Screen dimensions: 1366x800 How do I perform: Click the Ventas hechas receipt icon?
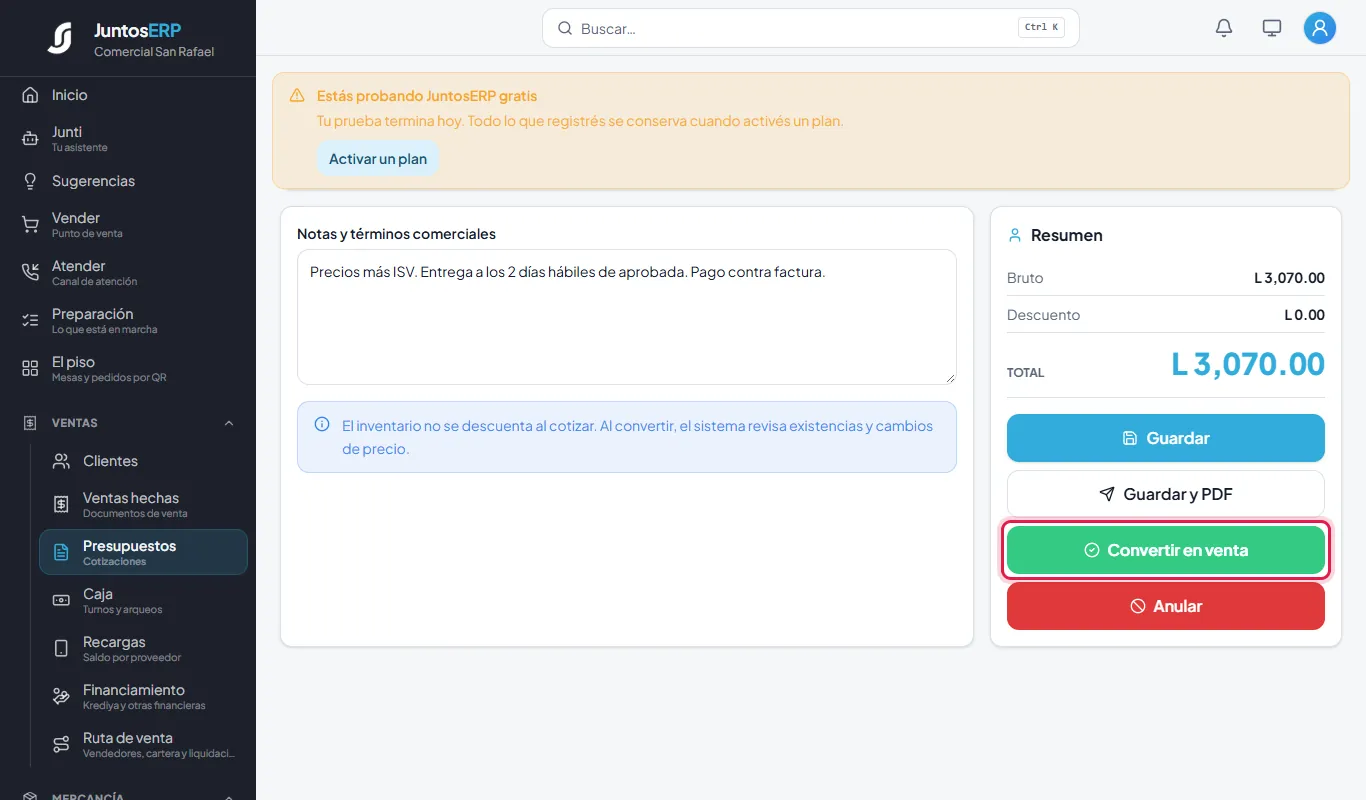click(x=61, y=505)
